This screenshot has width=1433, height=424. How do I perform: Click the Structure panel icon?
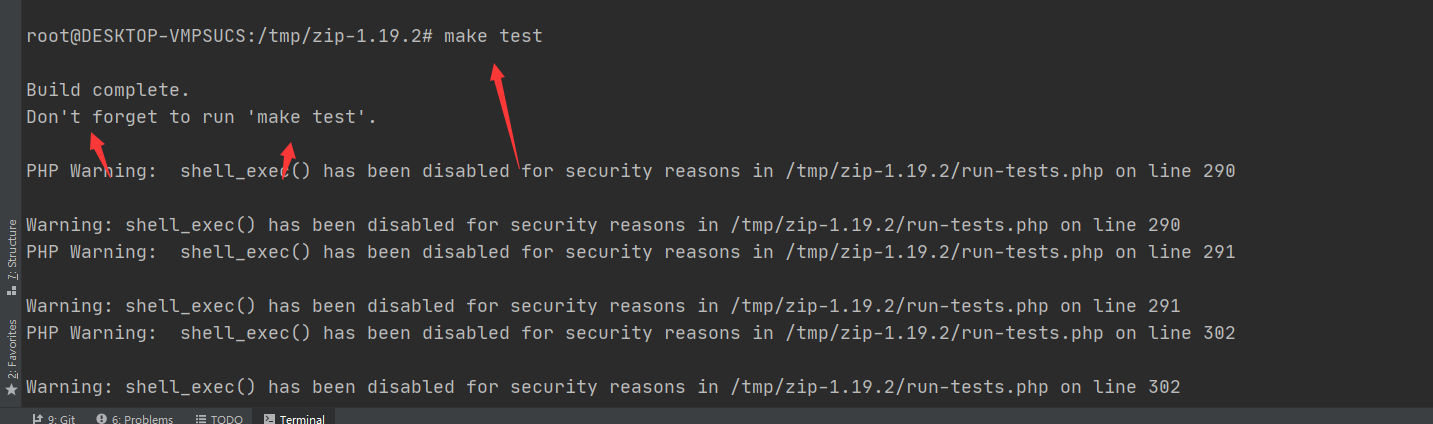(11, 289)
